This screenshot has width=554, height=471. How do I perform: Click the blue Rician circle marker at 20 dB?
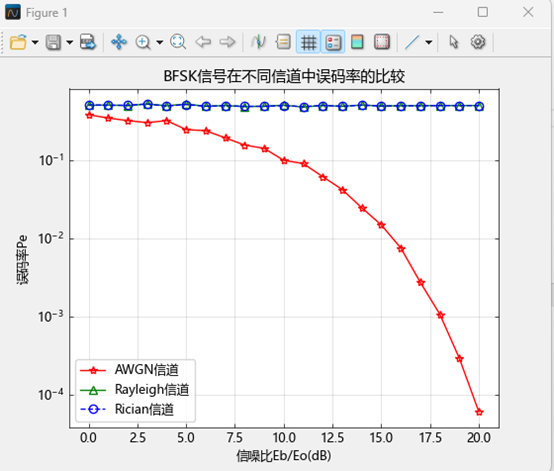point(479,106)
